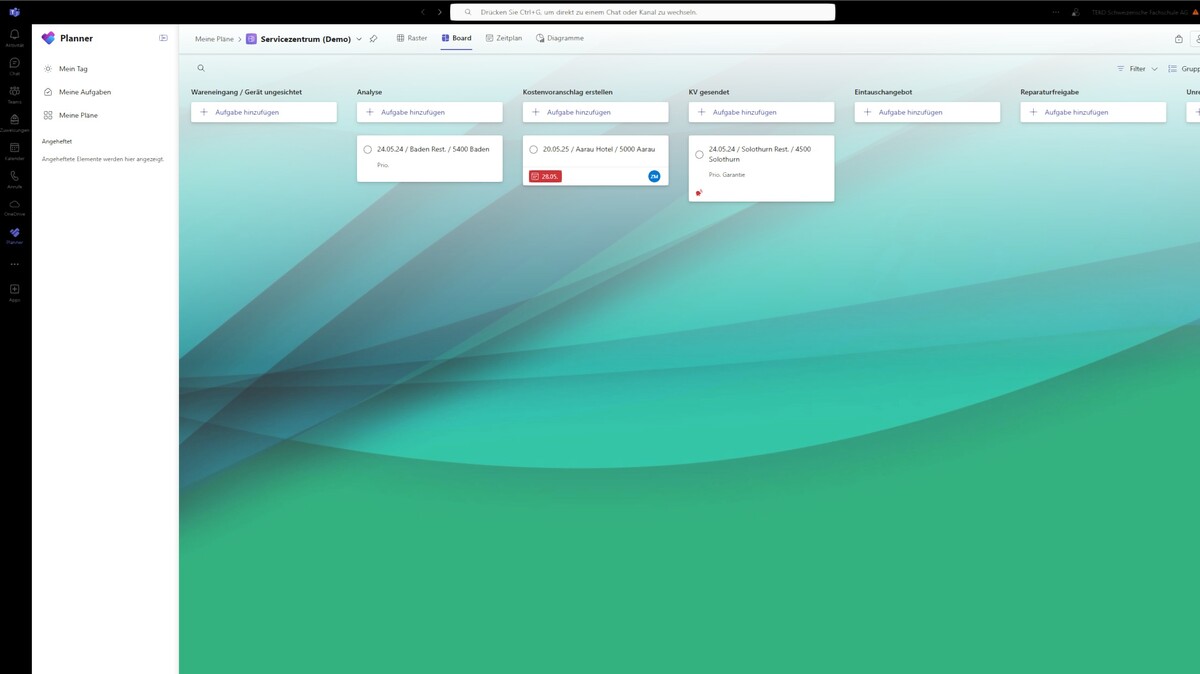Image resolution: width=1200 pixels, height=674 pixels.
Task: Complete the Aarau Hotel task circle
Action: (x=534, y=150)
